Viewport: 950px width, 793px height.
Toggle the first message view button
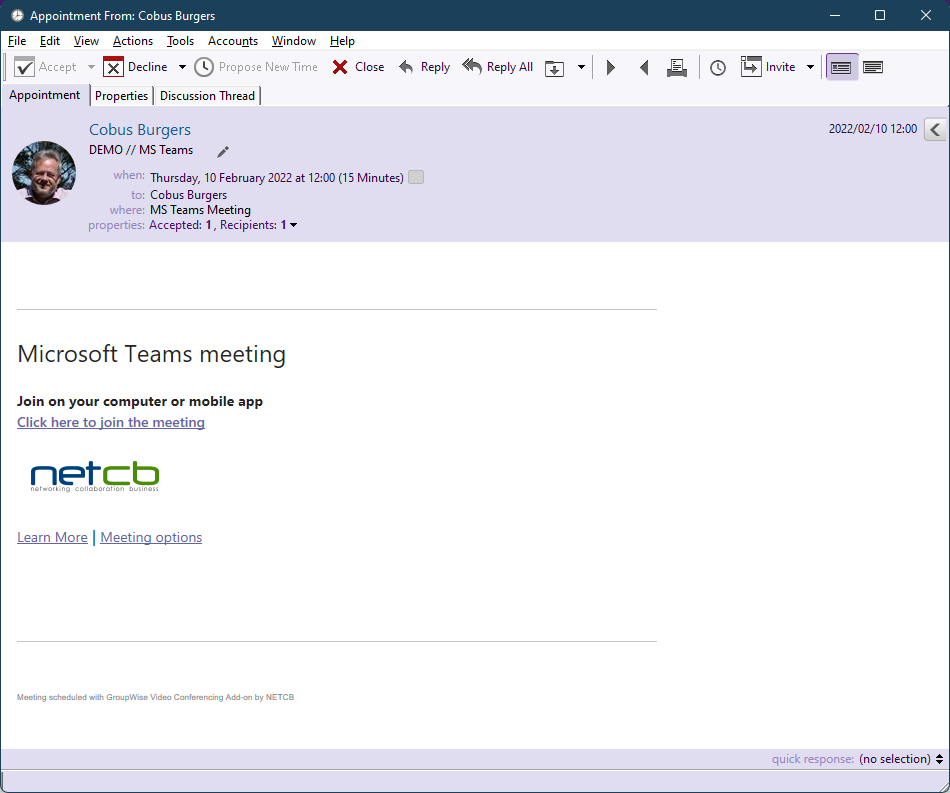841,67
